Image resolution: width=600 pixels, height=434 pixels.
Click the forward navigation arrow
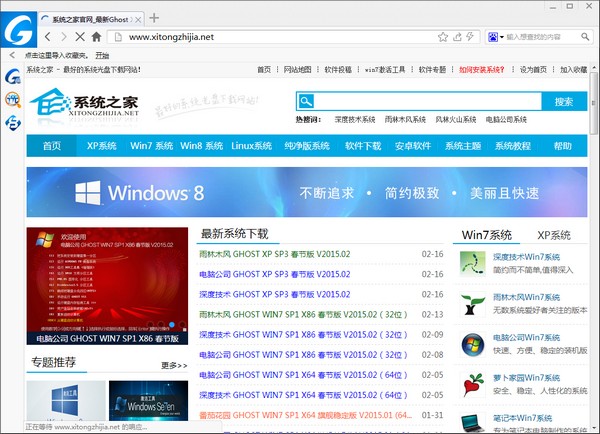click(x=63, y=37)
